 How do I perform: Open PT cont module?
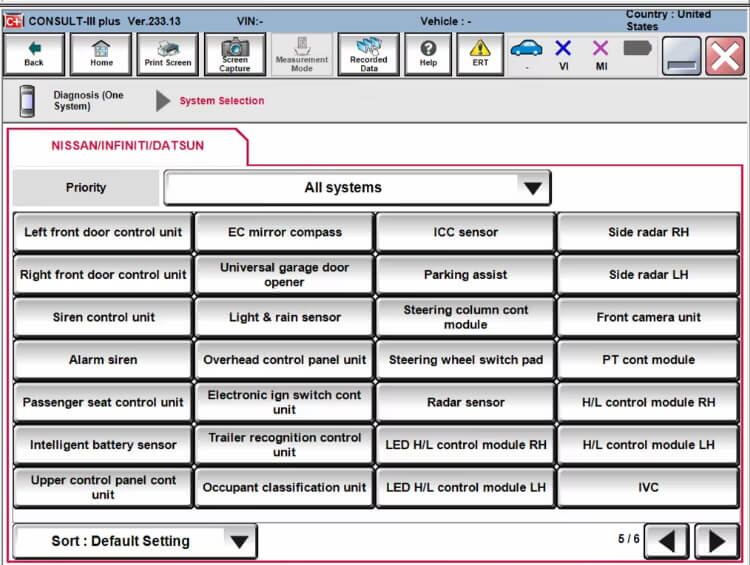pos(648,360)
